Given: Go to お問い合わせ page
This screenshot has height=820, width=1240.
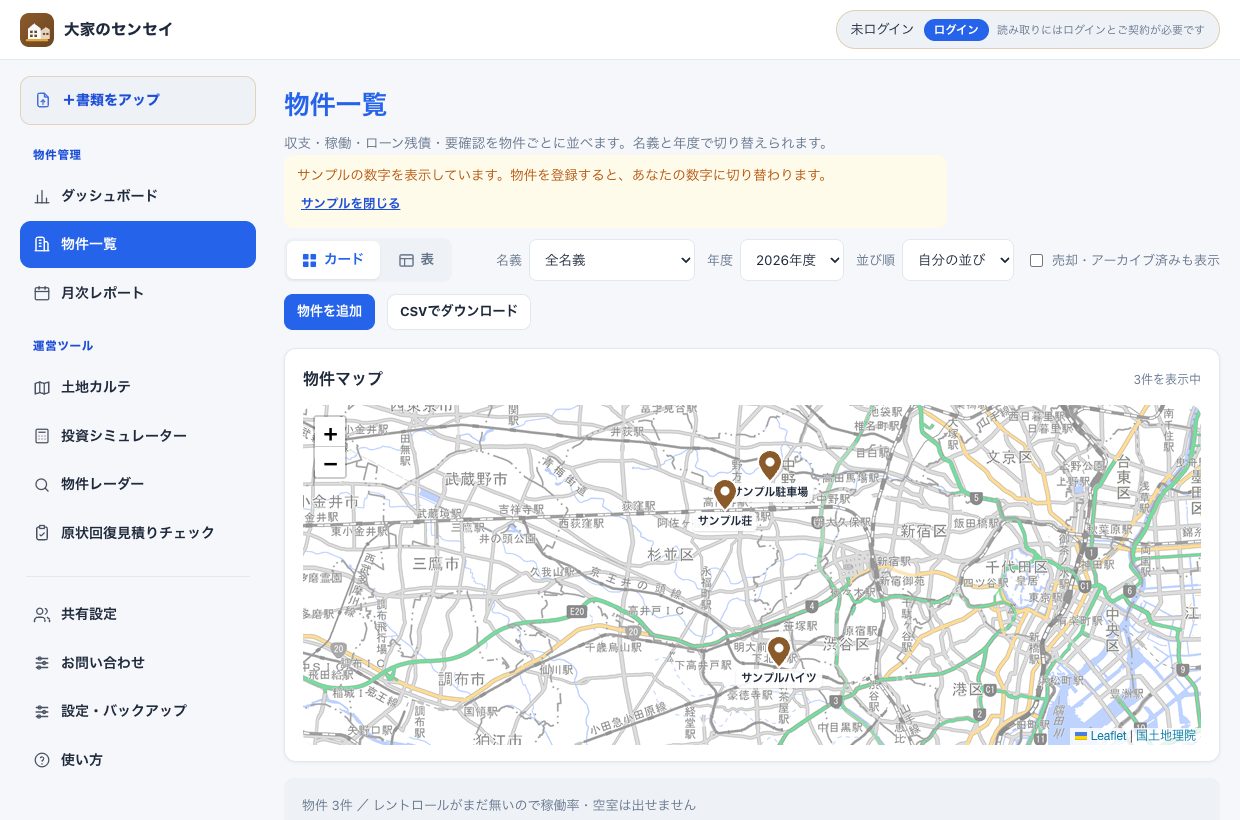Looking at the screenshot, I should pos(138,663).
